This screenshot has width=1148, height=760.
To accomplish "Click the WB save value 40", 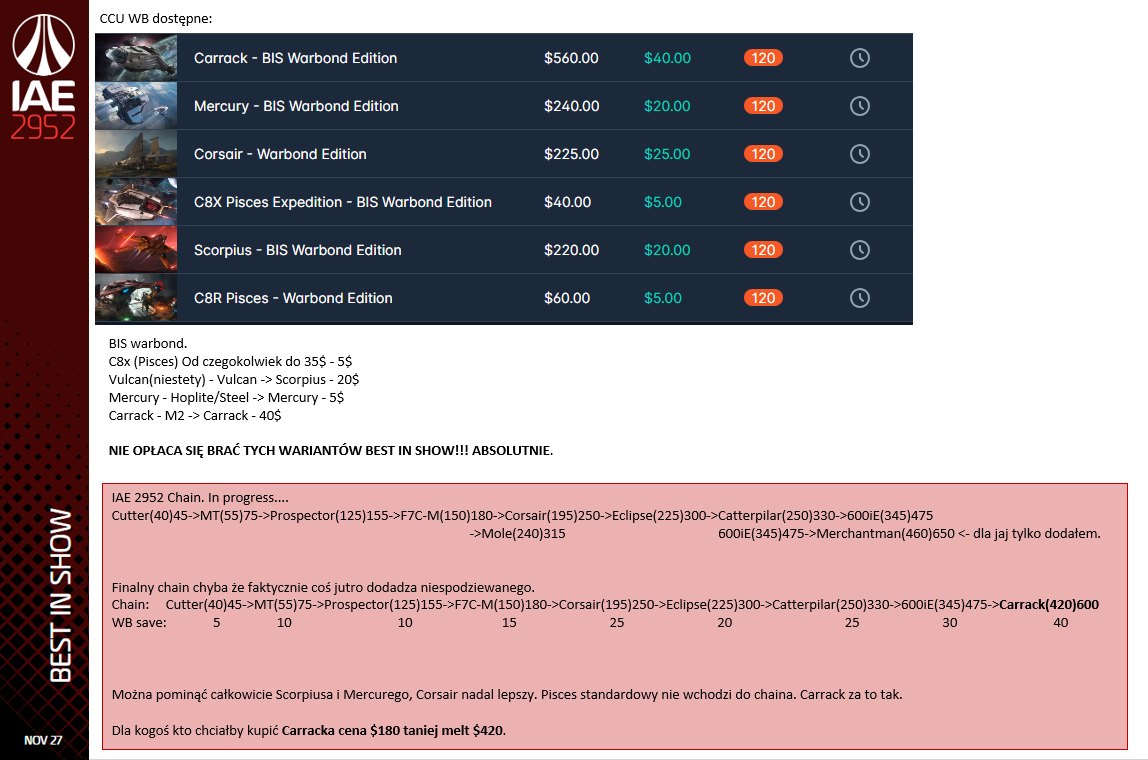I will (x=1060, y=622).
